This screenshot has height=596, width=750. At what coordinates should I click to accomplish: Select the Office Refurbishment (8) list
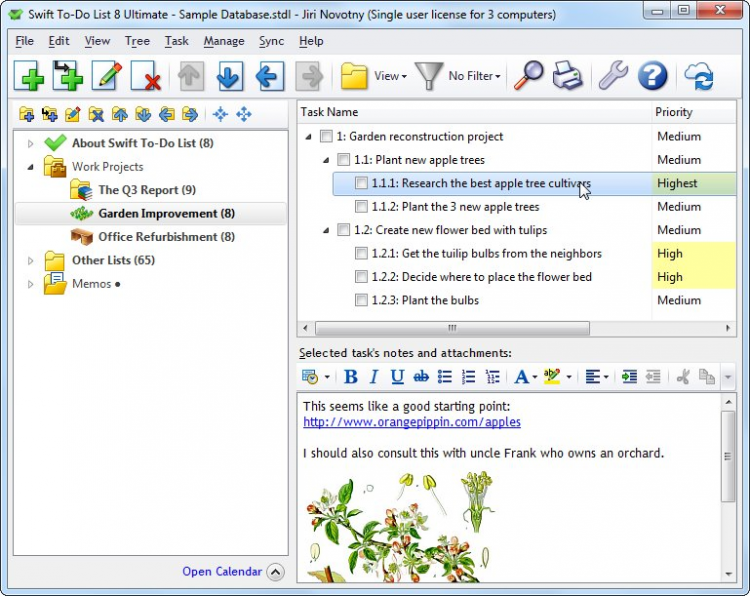pyautogui.click(x=166, y=237)
